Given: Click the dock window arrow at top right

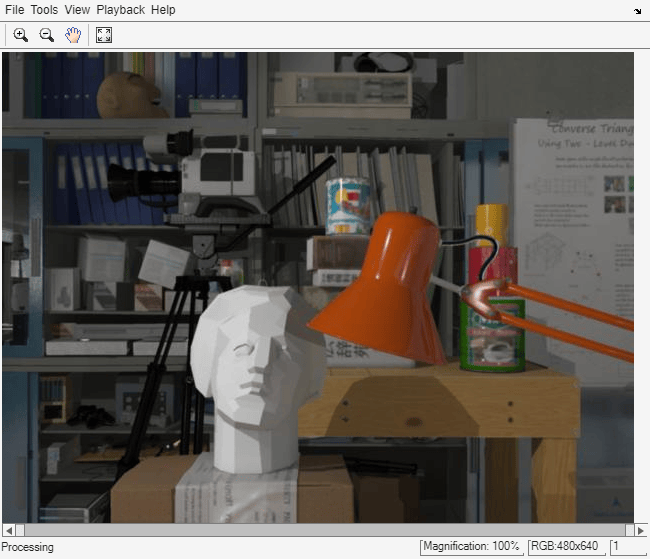Looking at the screenshot, I should click(638, 11).
